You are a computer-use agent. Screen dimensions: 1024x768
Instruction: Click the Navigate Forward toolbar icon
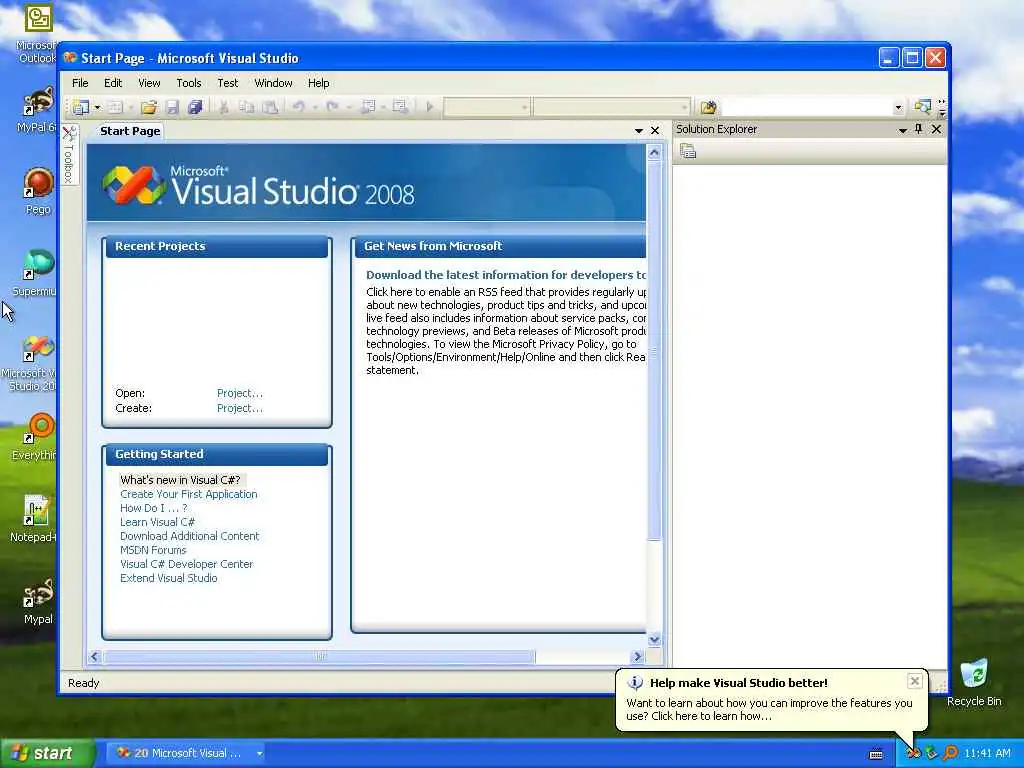click(x=400, y=106)
